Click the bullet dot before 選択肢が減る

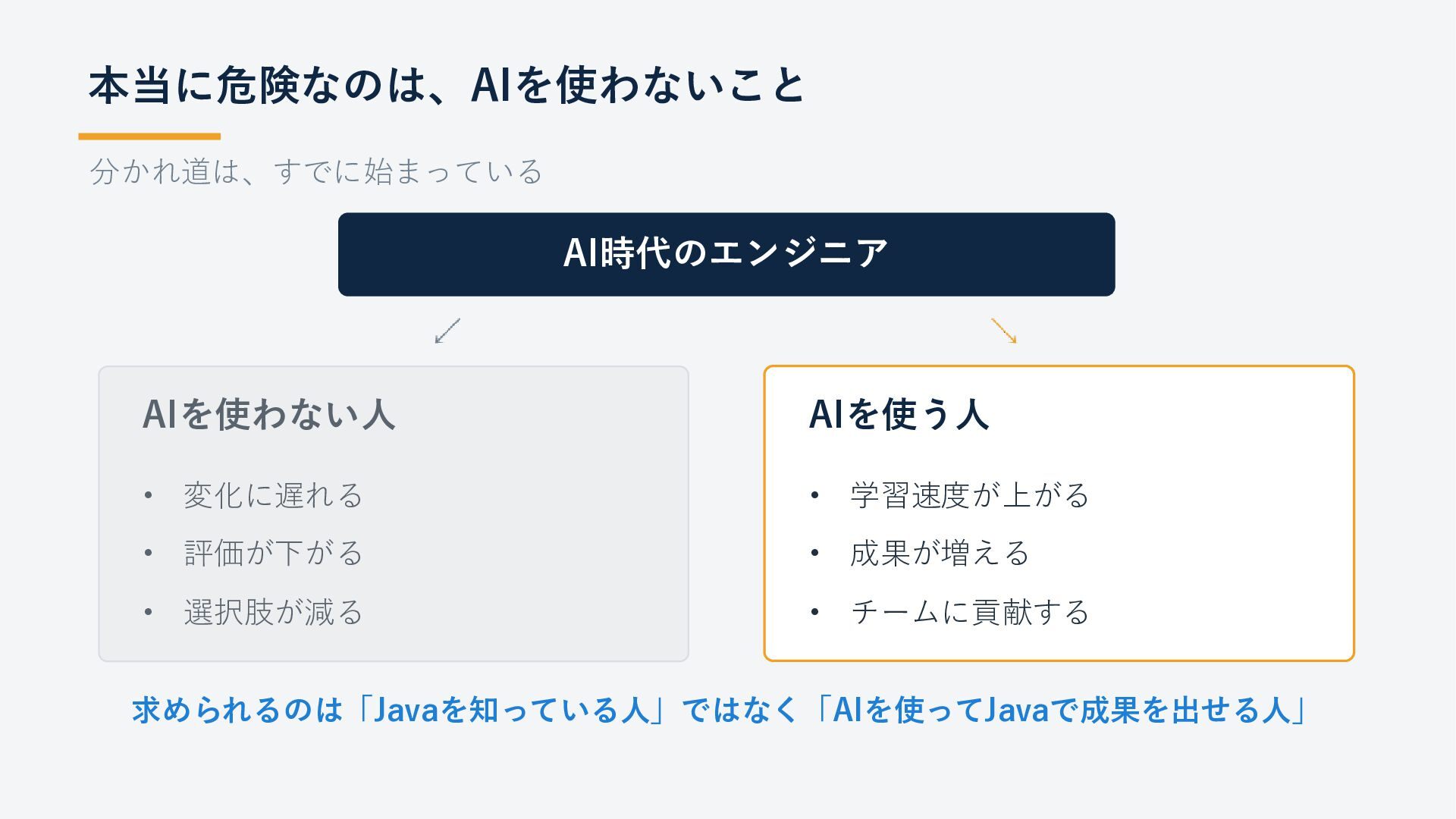coord(148,612)
